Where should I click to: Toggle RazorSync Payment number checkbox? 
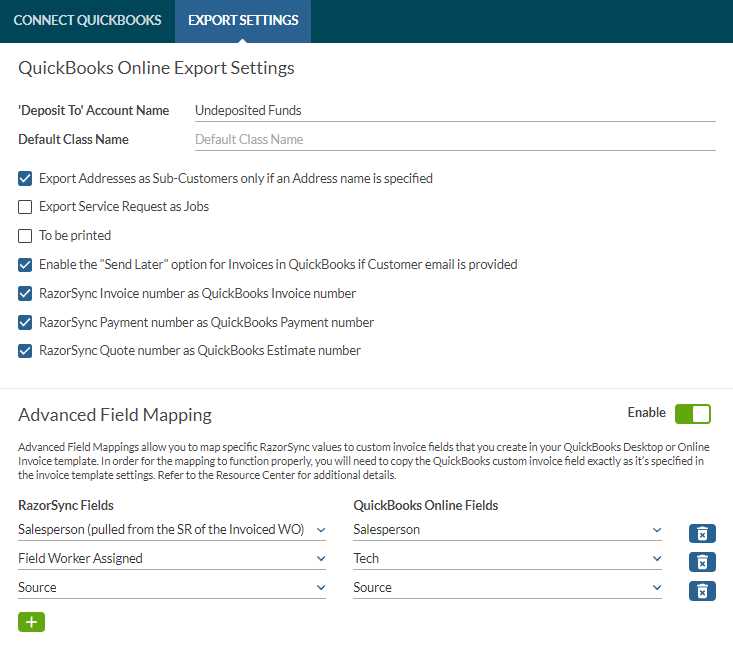pyautogui.click(x=25, y=322)
